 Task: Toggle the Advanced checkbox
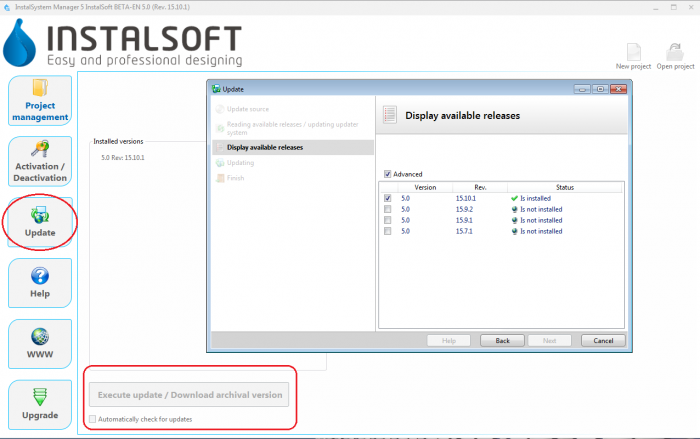[x=388, y=174]
